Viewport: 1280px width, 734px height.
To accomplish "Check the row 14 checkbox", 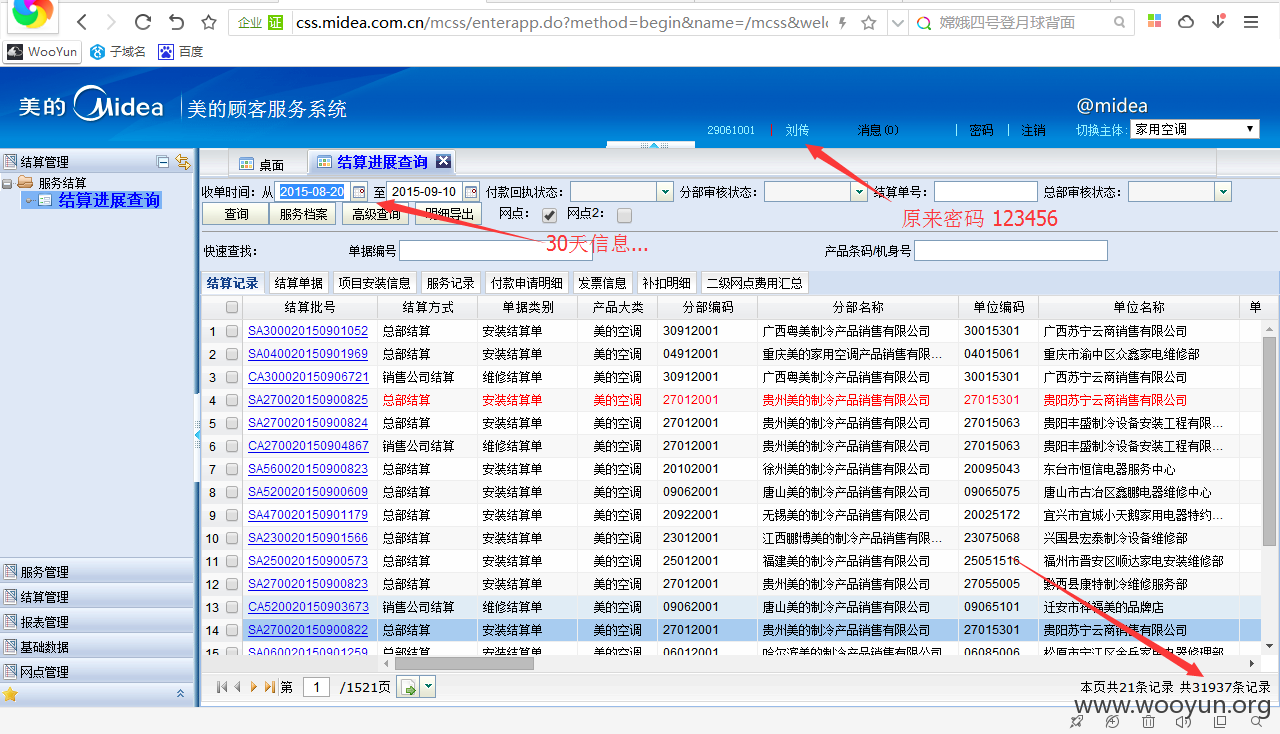I will click(232, 630).
